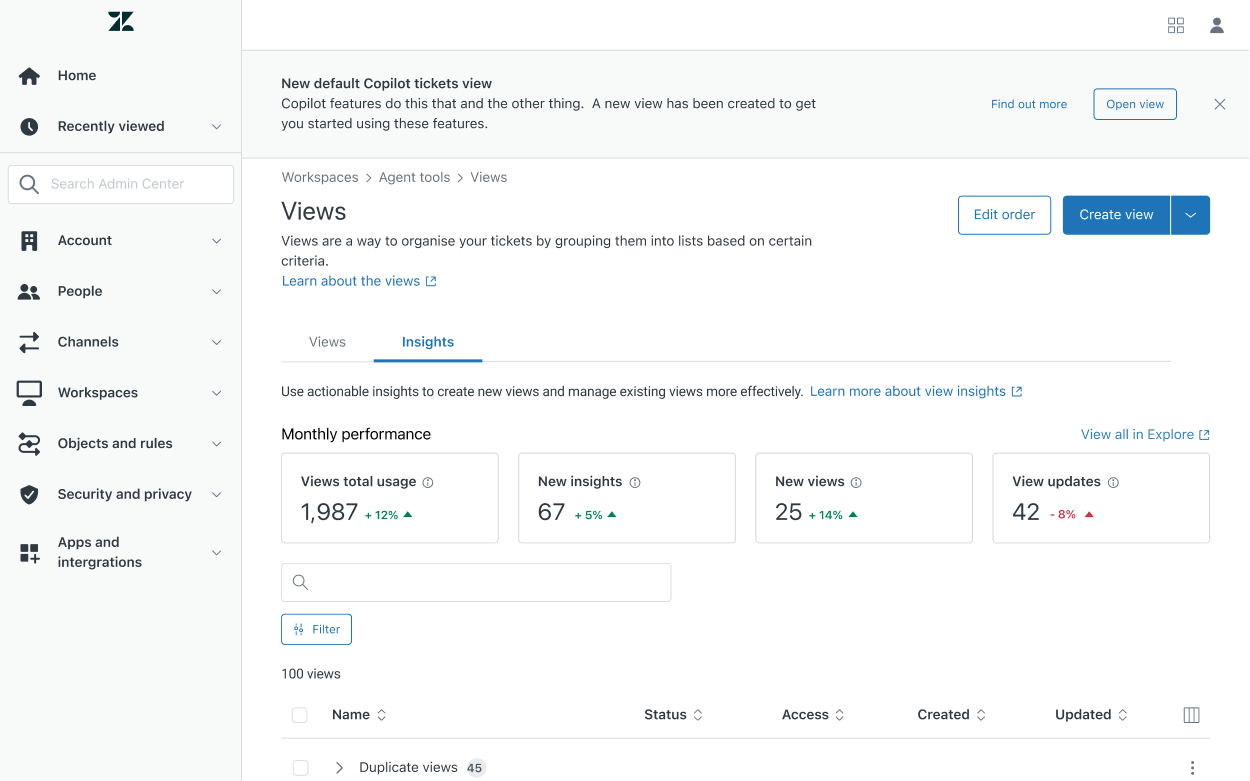Expand the Duplicate views group

pos(339,768)
